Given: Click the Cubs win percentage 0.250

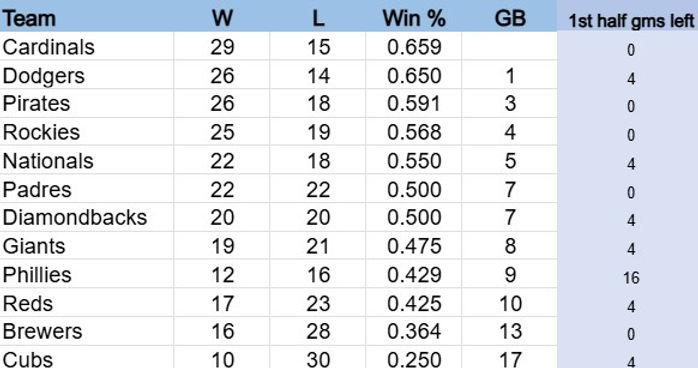Looking at the screenshot, I should click(414, 359).
